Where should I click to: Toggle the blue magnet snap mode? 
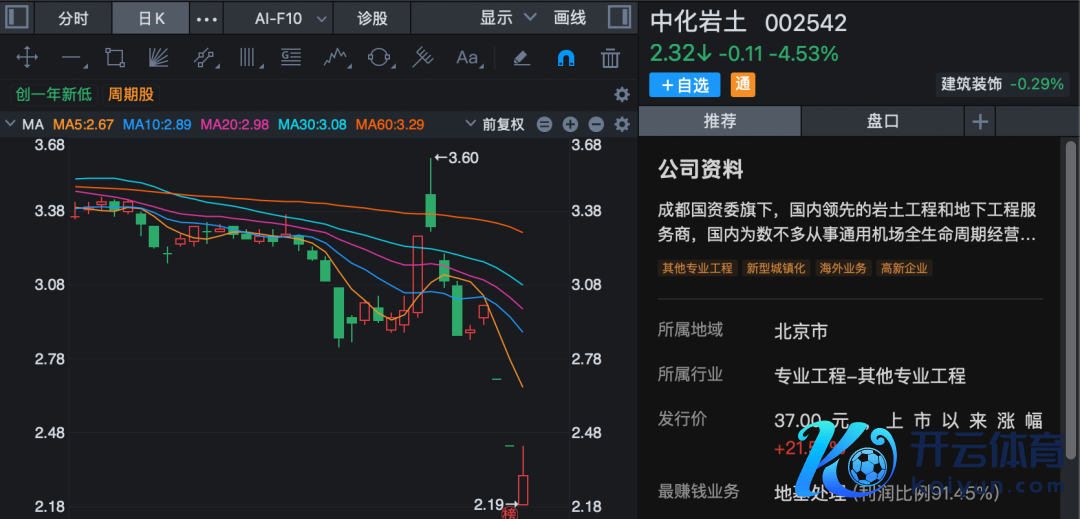tap(565, 58)
